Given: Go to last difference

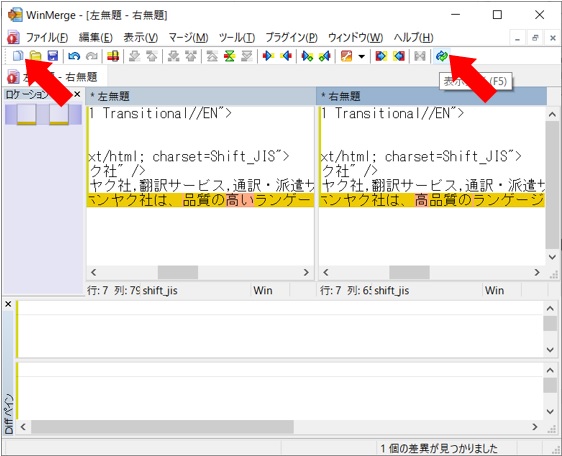Looking at the screenshot, I should pyautogui.click(x=247, y=56).
